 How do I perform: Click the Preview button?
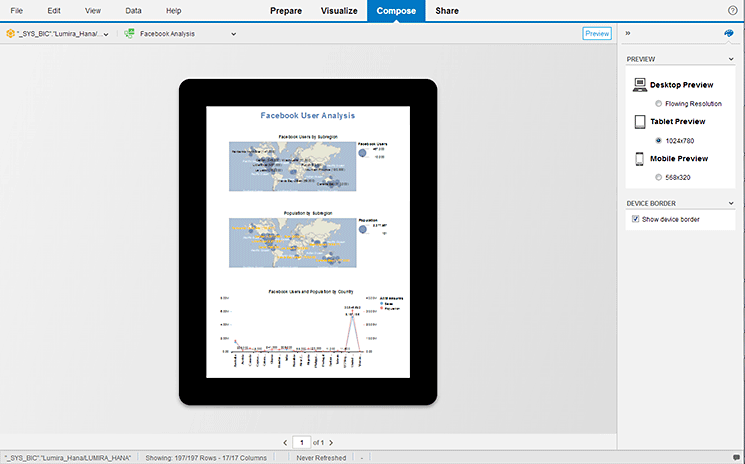click(597, 34)
